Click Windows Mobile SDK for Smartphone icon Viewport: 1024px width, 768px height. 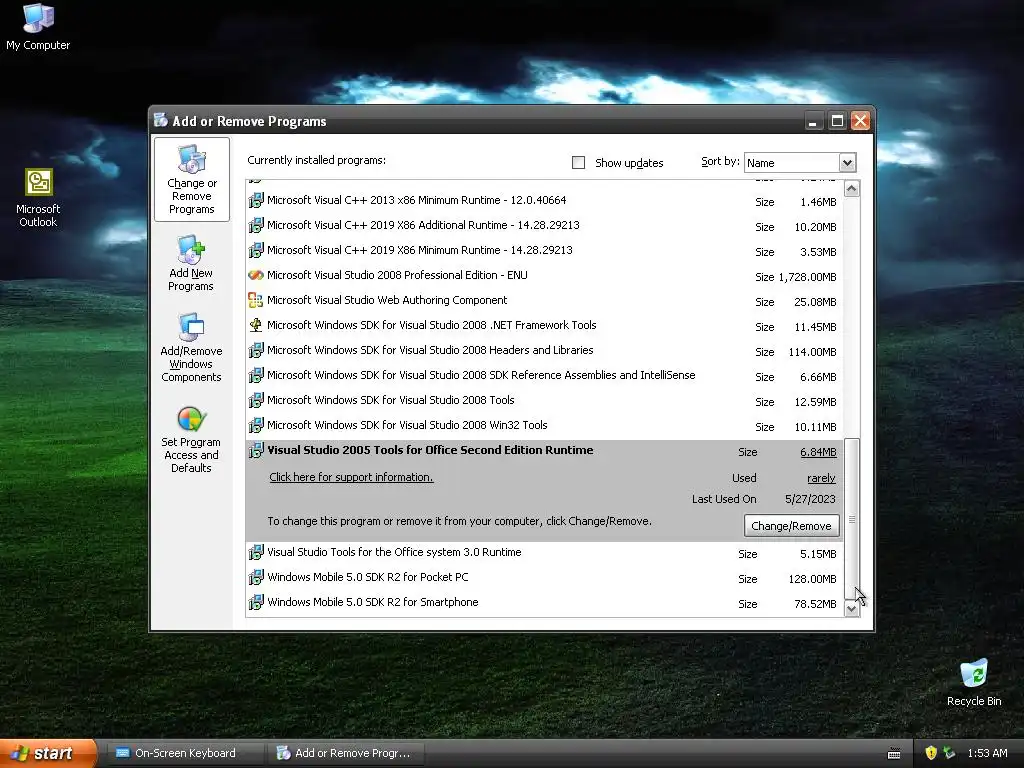(x=256, y=602)
